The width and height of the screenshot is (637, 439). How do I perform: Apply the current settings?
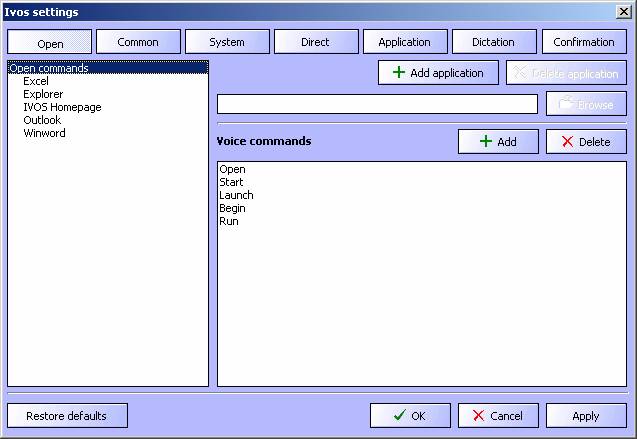pyautogui.click(x=586, y=415)
